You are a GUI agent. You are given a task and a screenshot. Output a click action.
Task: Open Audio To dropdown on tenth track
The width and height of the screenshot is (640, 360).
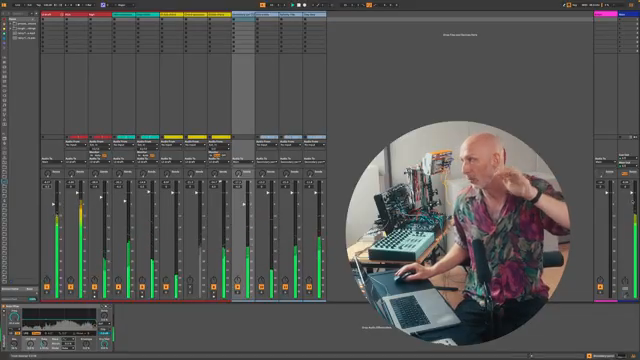point(267,162)
